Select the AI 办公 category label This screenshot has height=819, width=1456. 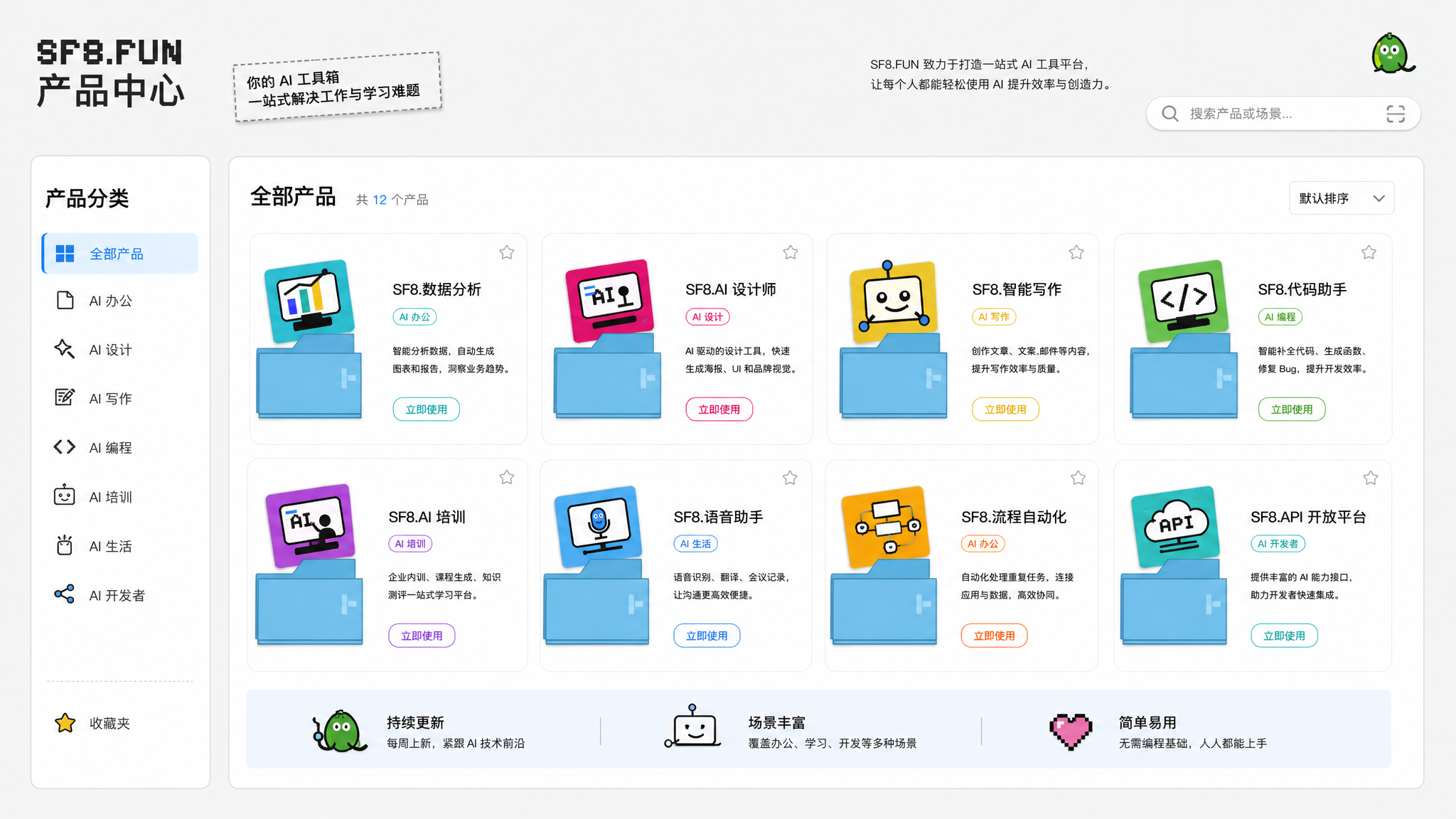click(x=111, y=301)
